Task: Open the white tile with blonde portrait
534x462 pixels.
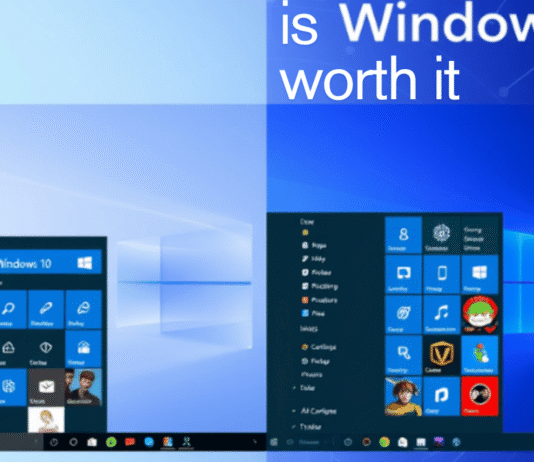Action: (x=46, y=419)
